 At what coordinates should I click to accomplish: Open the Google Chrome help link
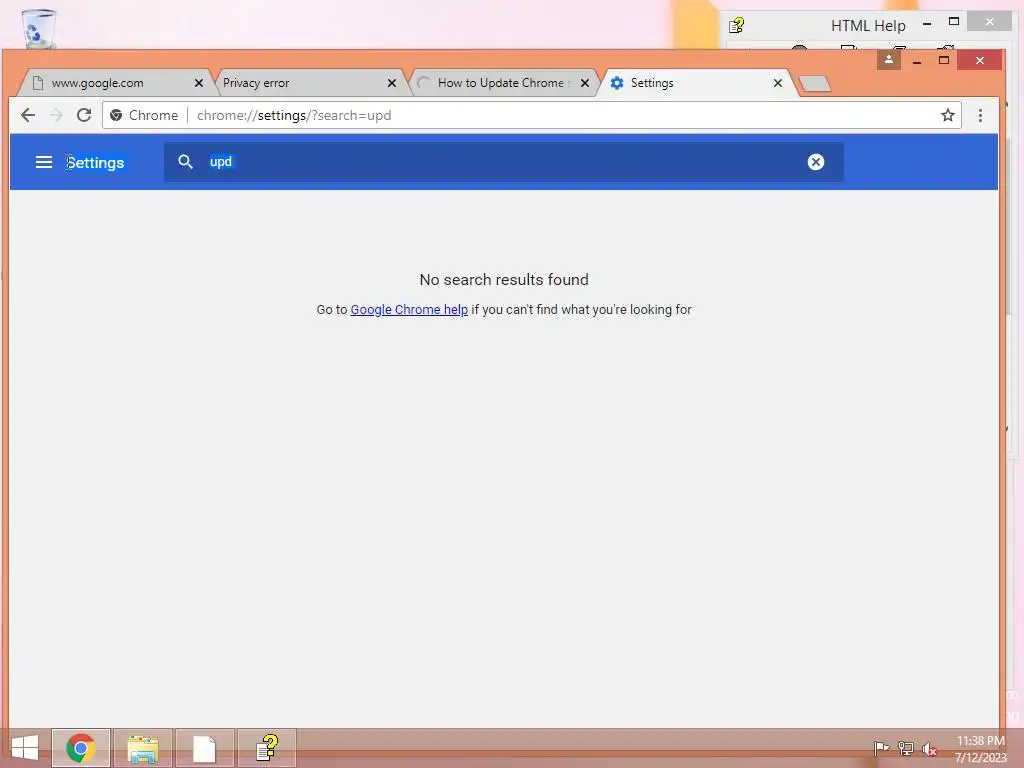tap(409, 310)
